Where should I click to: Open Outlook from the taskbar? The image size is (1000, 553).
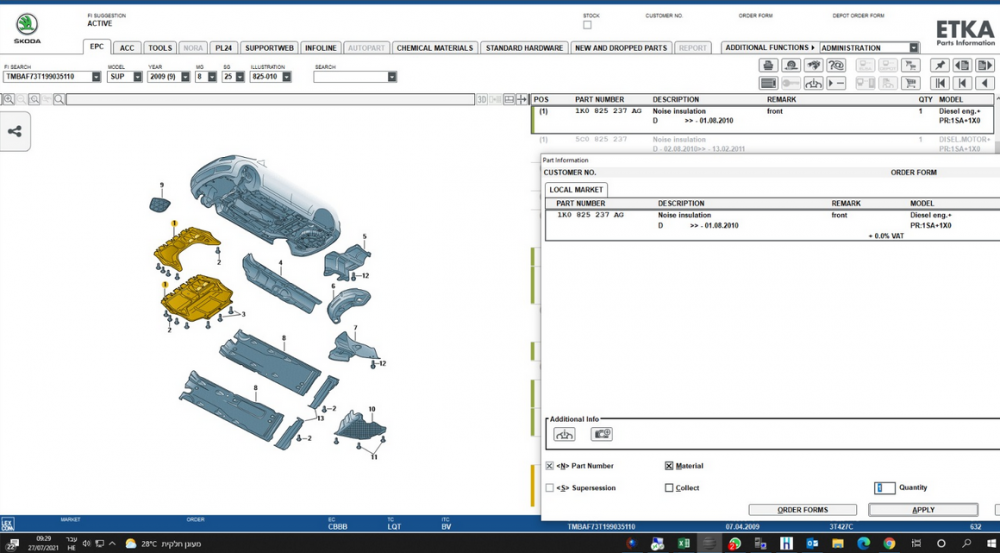point(812,543)
